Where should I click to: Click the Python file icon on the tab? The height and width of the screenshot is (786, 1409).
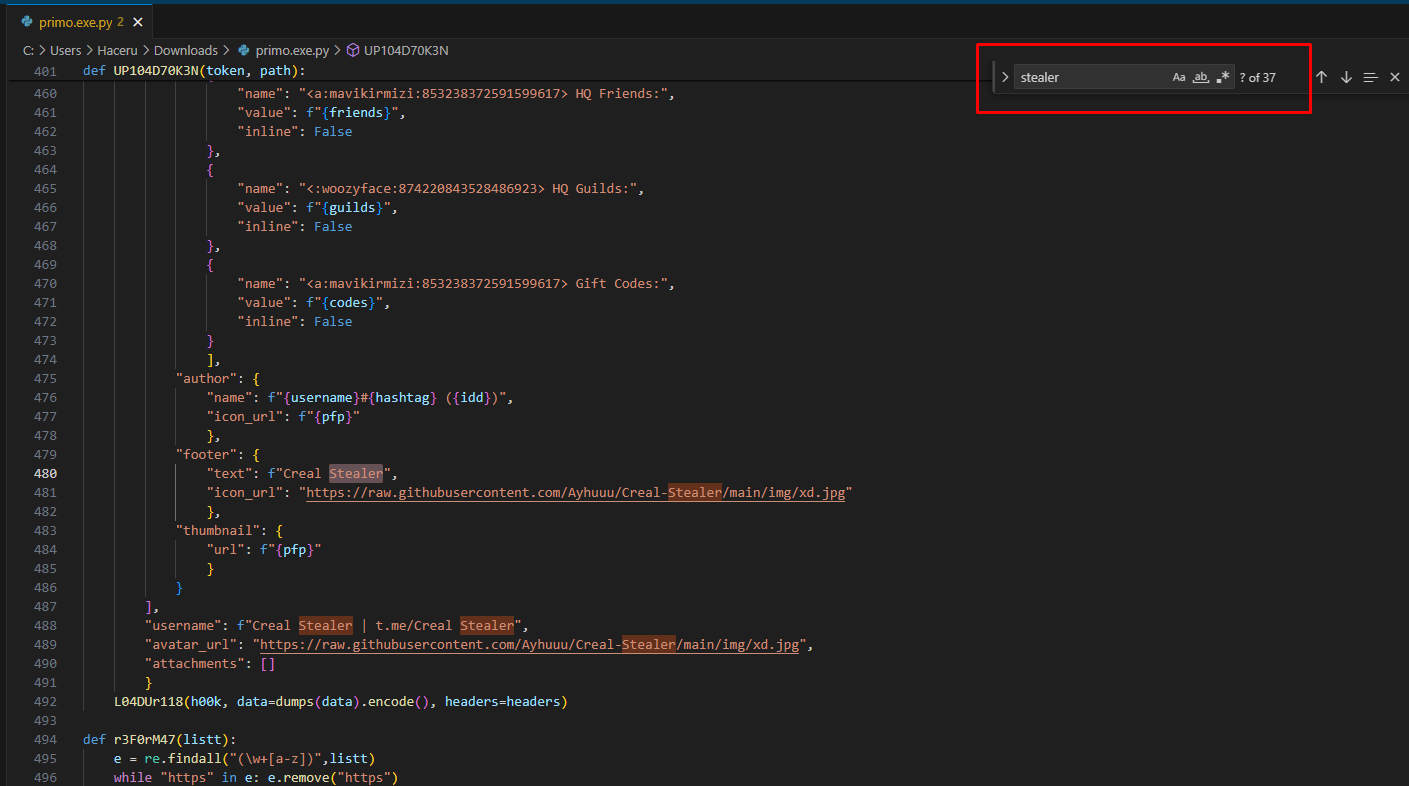tap(27, 22)
